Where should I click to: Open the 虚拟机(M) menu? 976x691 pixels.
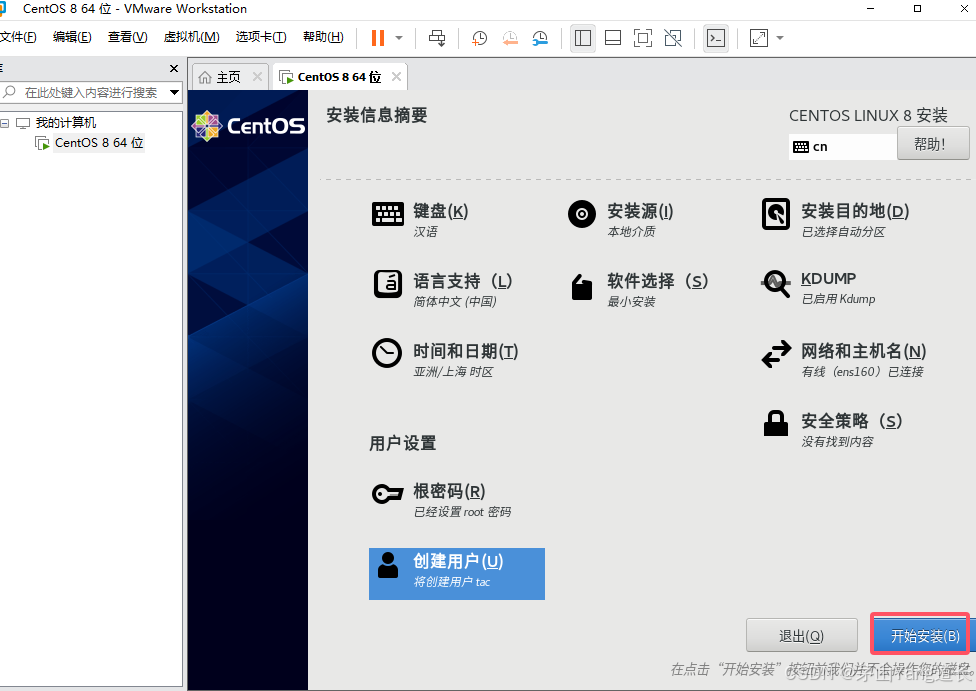pyautogui.click(x=191, y=37)
